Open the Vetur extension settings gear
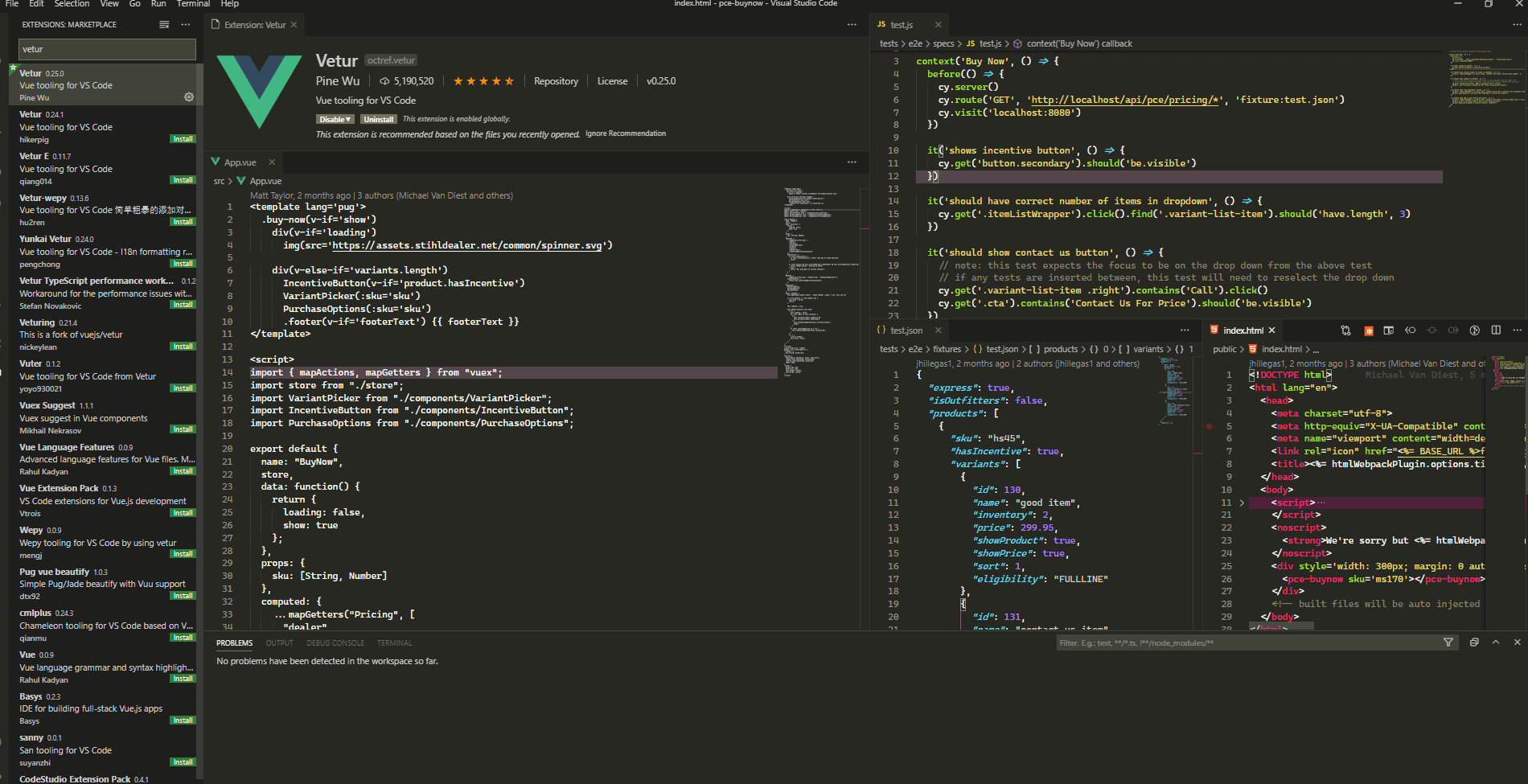The height and width of the screenshot is (784, 1528). [188, 96]
